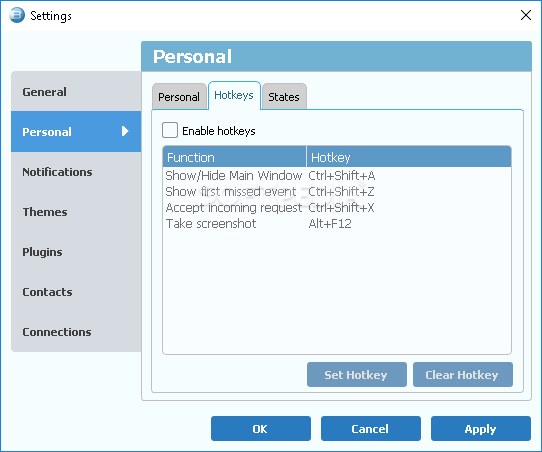Confirm settings with OK button
Screen dimensions: 542x452
(x=261, y=429)
